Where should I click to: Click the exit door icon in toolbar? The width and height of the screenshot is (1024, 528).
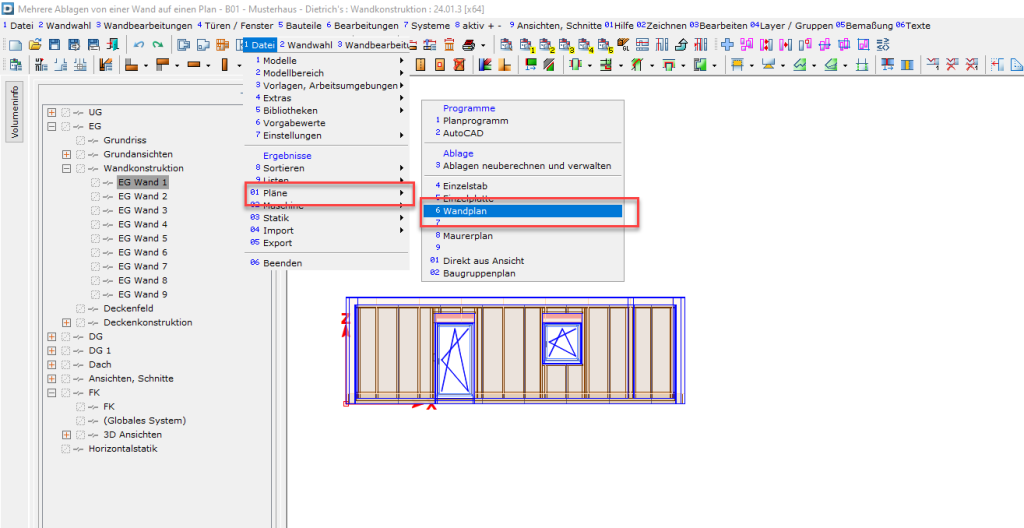tap(113, 45)
